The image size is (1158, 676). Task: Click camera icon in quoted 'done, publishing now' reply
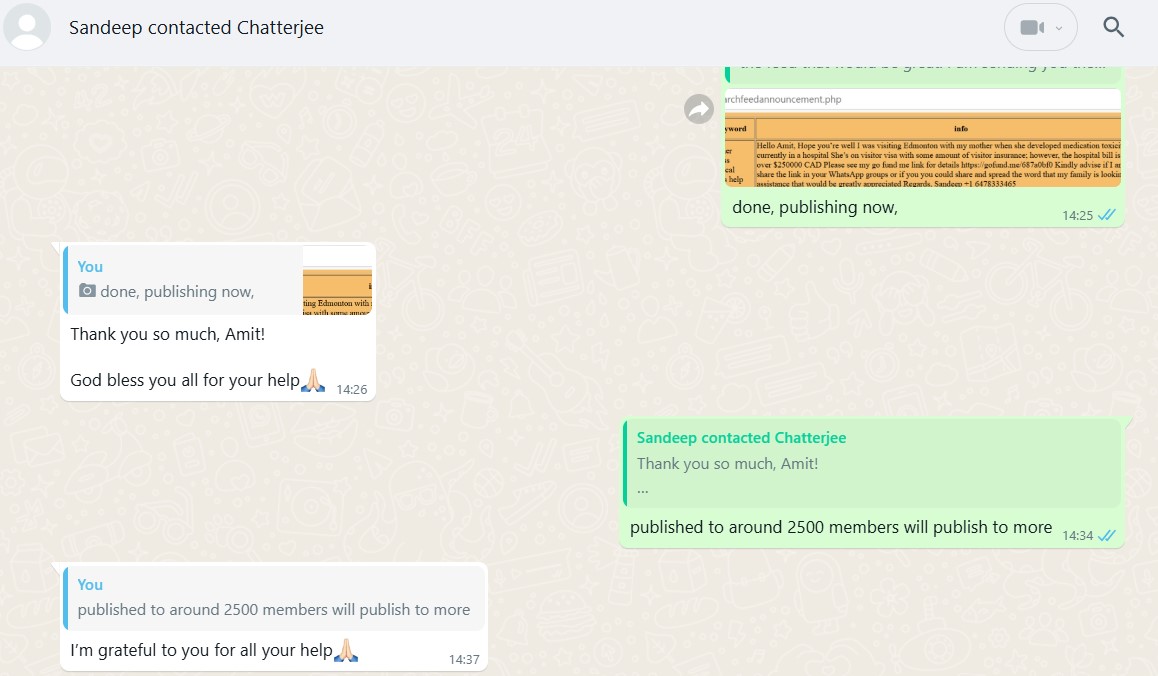tap(87, 292)
